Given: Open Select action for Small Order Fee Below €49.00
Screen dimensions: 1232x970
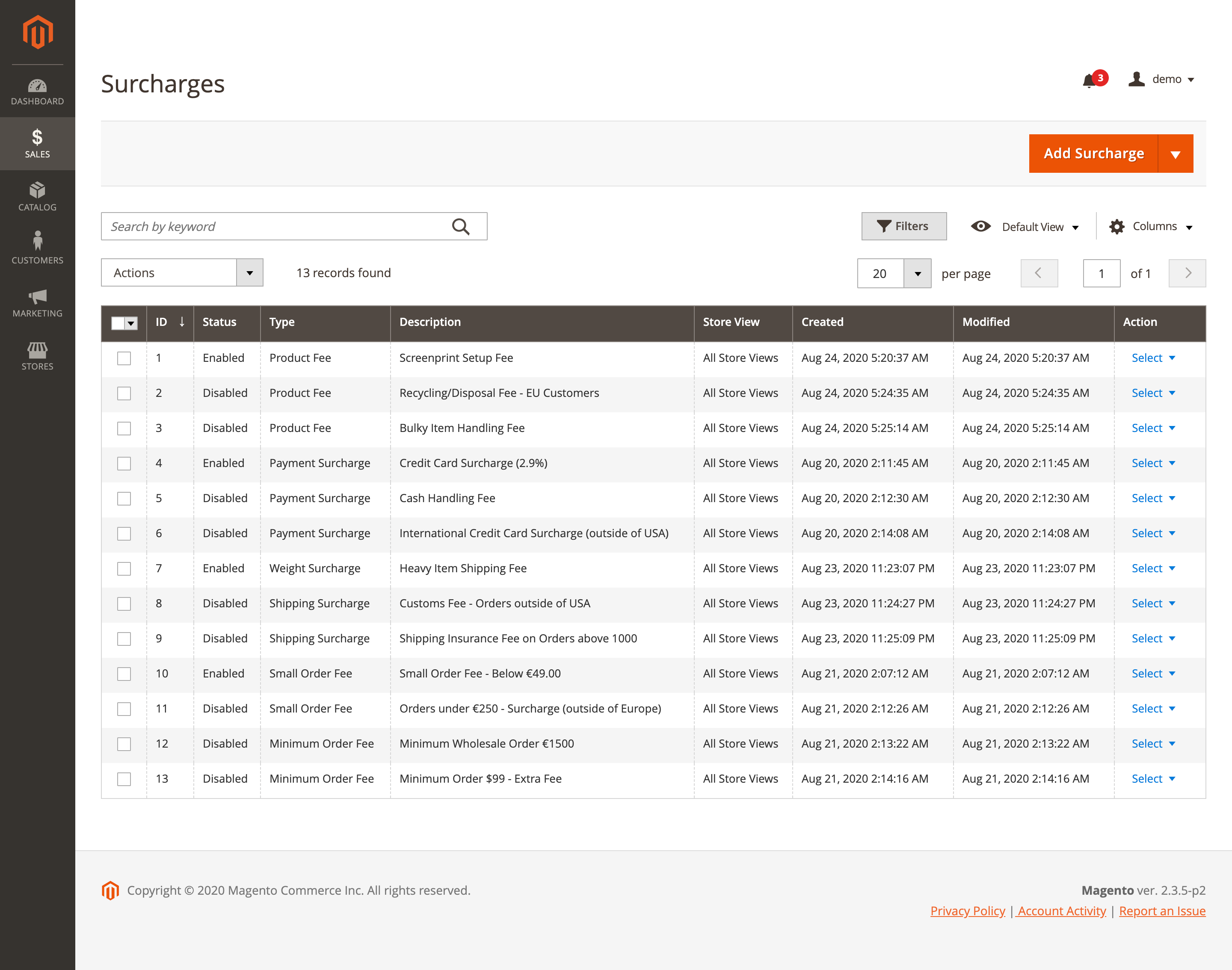Looking at the screenshot, I should (x=1153, y=674).
